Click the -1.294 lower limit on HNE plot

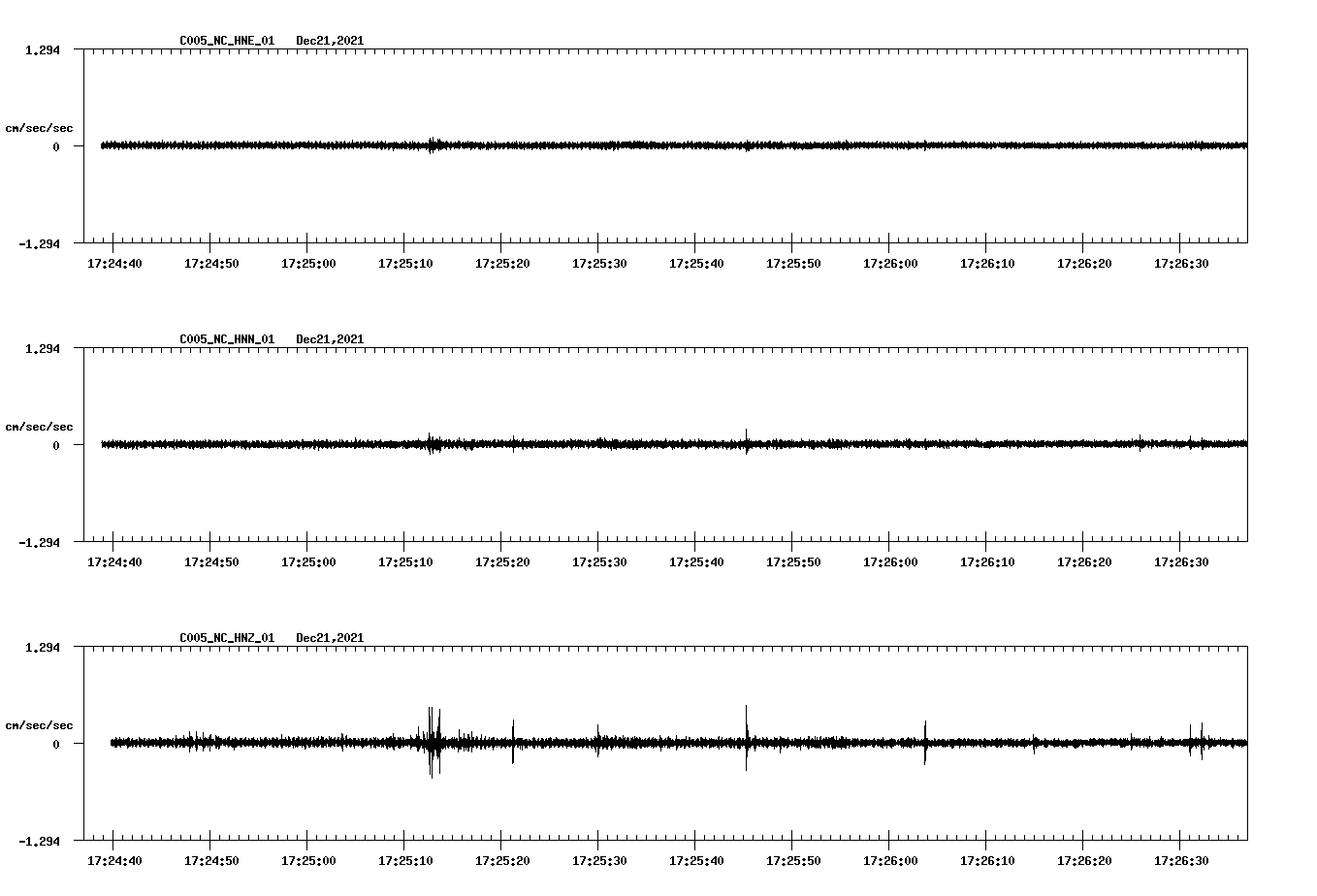[x=39, y=243]
